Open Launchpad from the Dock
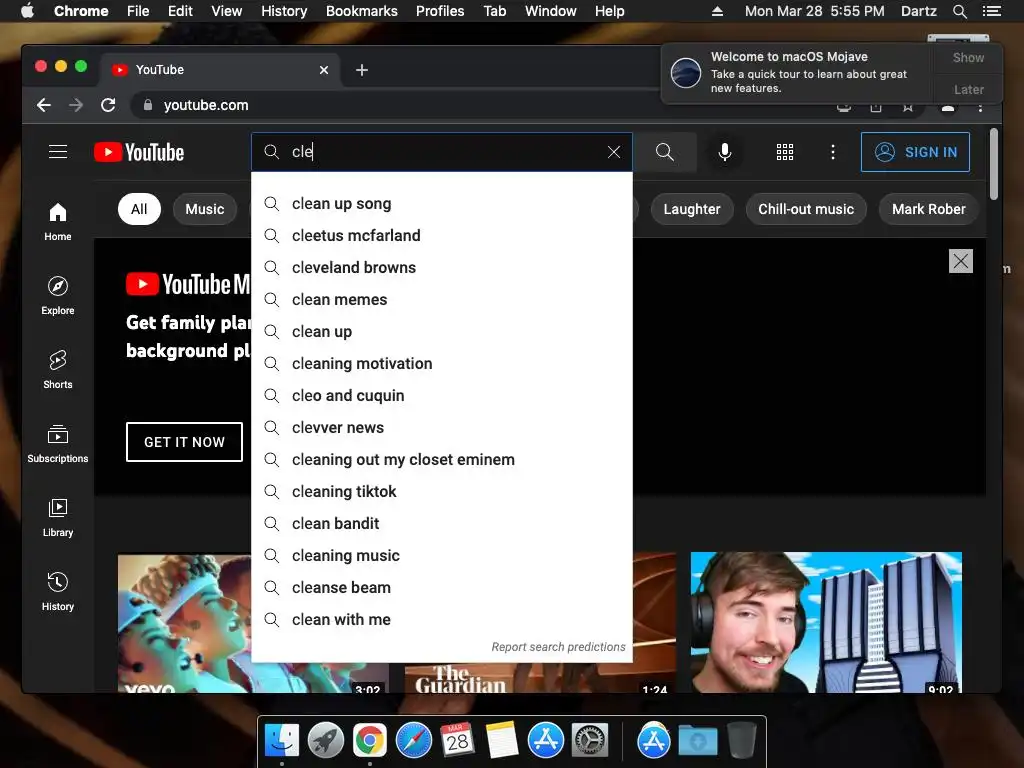This screenshot has width=1024, height=768. 326,740
